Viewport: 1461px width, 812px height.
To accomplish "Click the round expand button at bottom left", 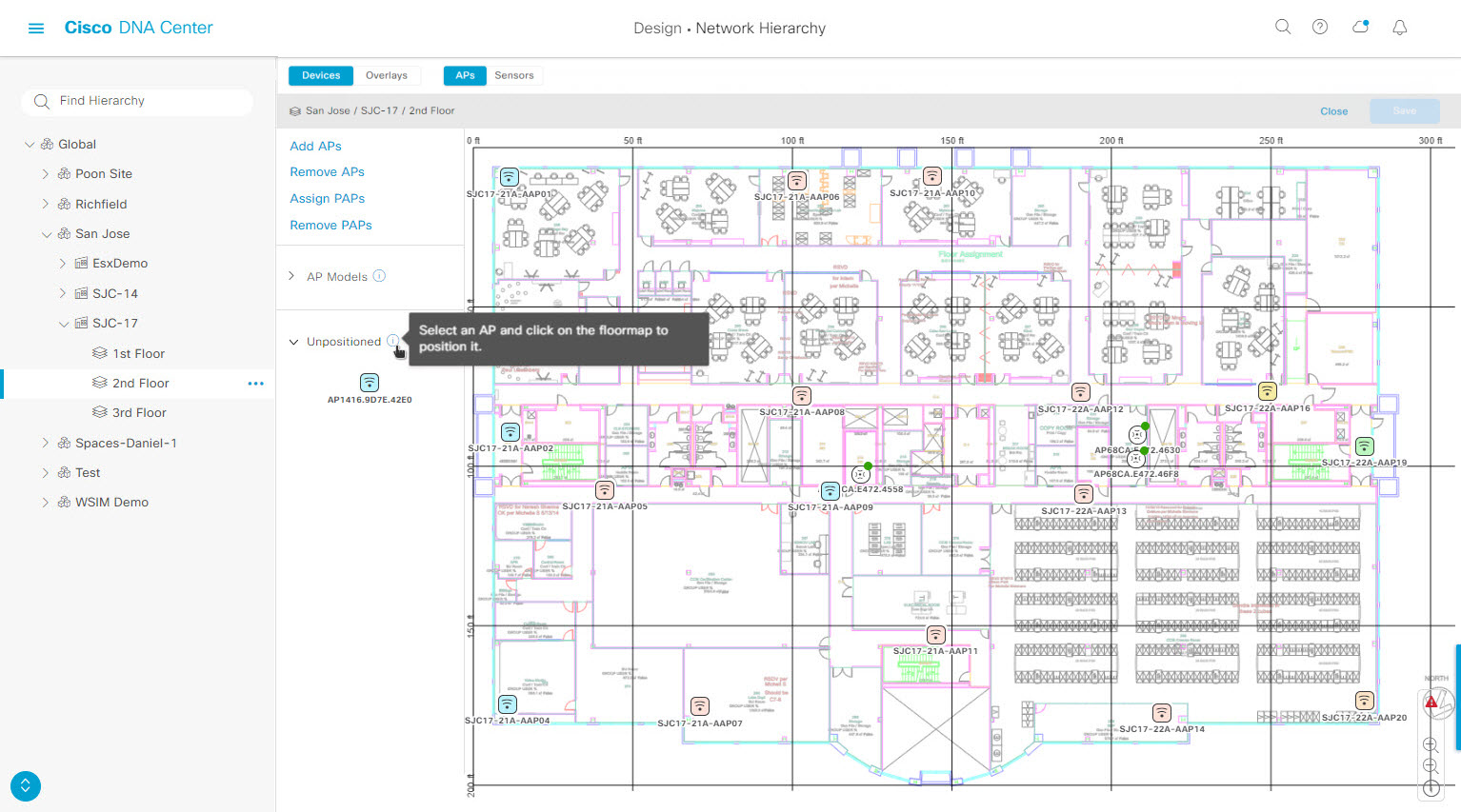I will coord(26,786).
